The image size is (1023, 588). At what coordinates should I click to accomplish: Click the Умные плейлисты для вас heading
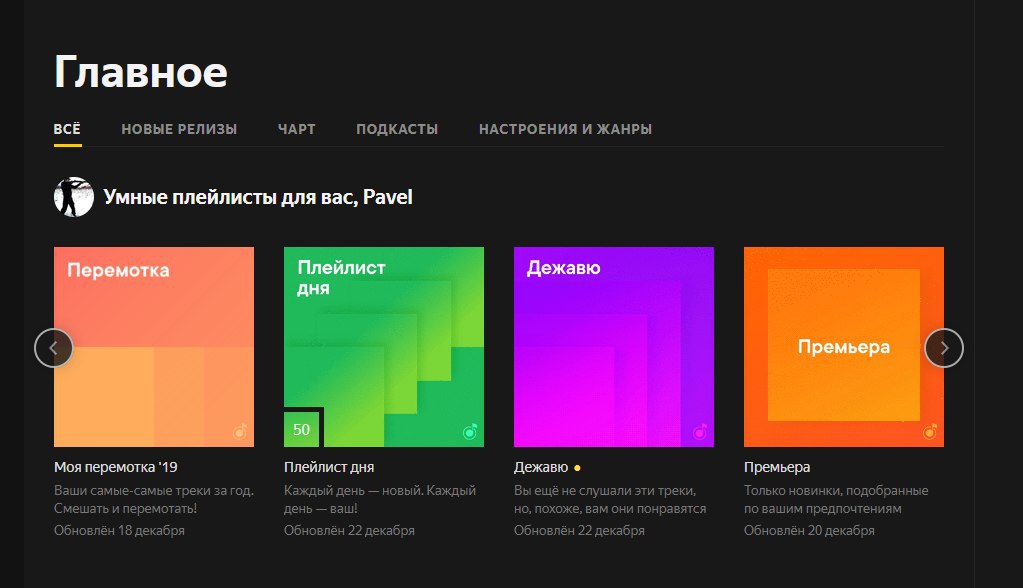coord(258,197)
